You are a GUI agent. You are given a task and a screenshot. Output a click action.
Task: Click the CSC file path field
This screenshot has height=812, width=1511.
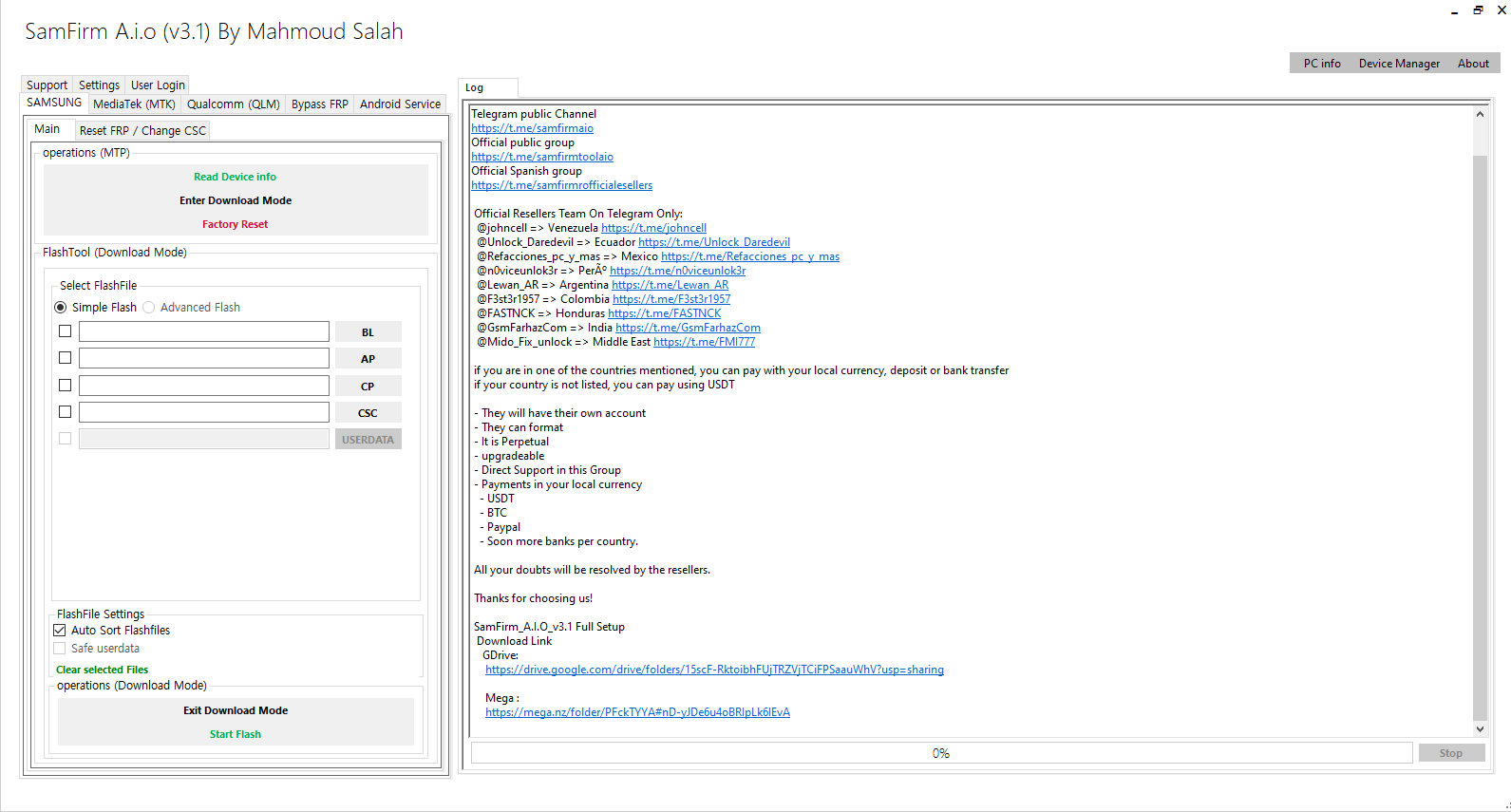(204, 412)
